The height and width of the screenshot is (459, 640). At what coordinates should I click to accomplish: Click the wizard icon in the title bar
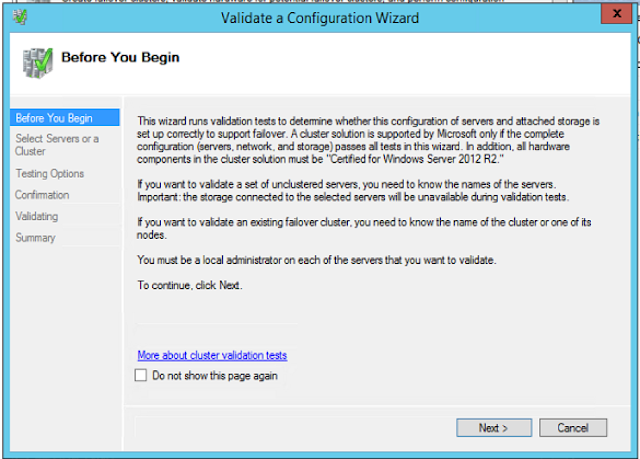(20, 17)
